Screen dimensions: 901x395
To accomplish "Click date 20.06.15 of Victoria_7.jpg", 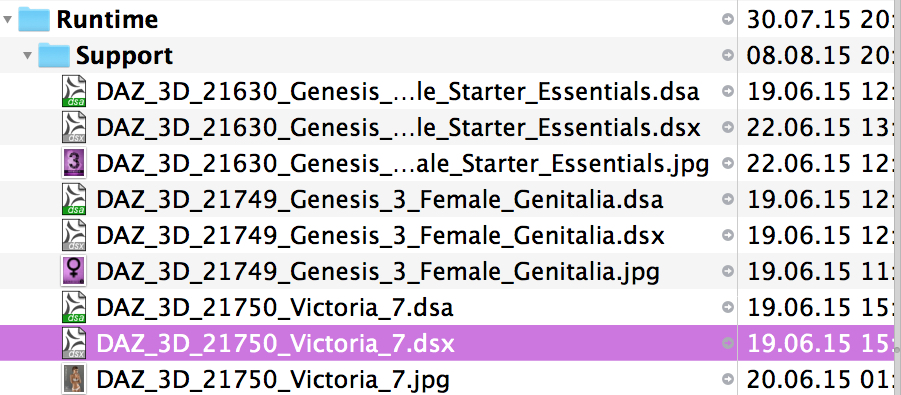I will coord(799,379).
